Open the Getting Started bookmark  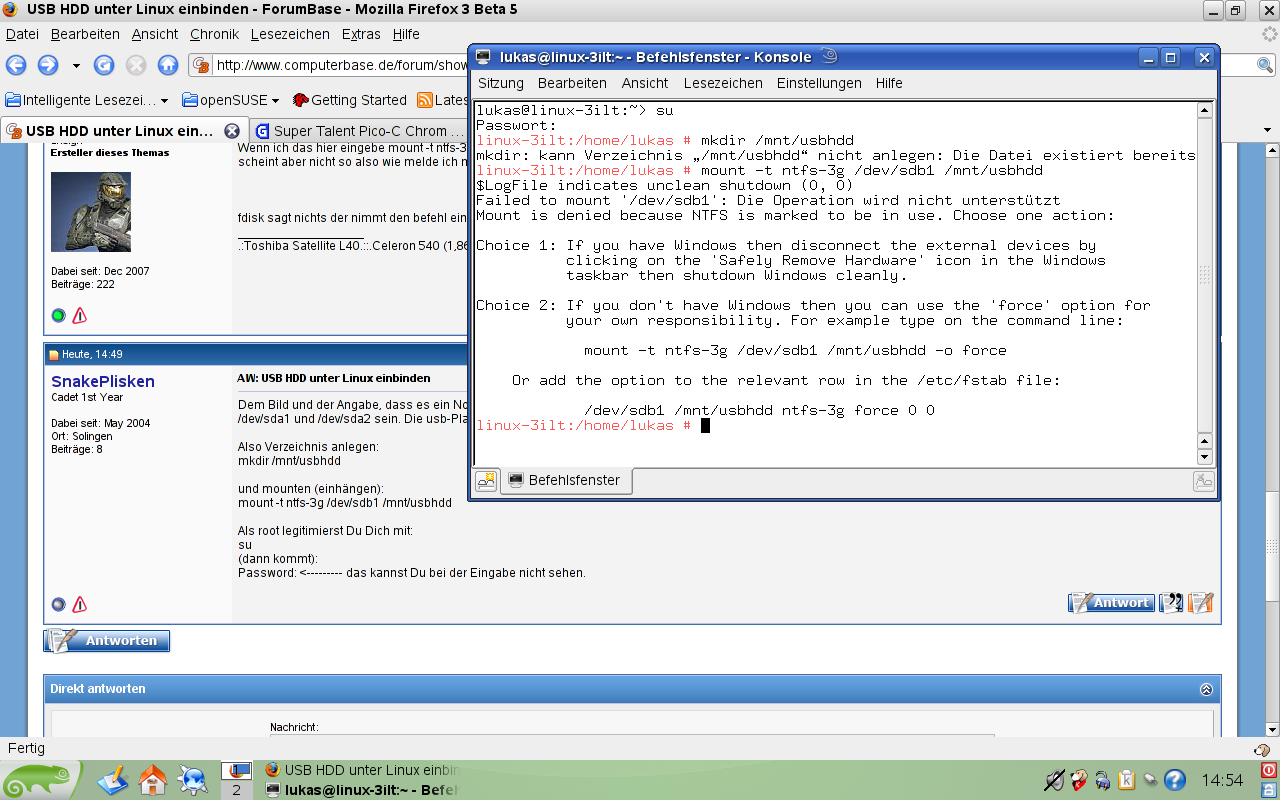click(349, 100)
